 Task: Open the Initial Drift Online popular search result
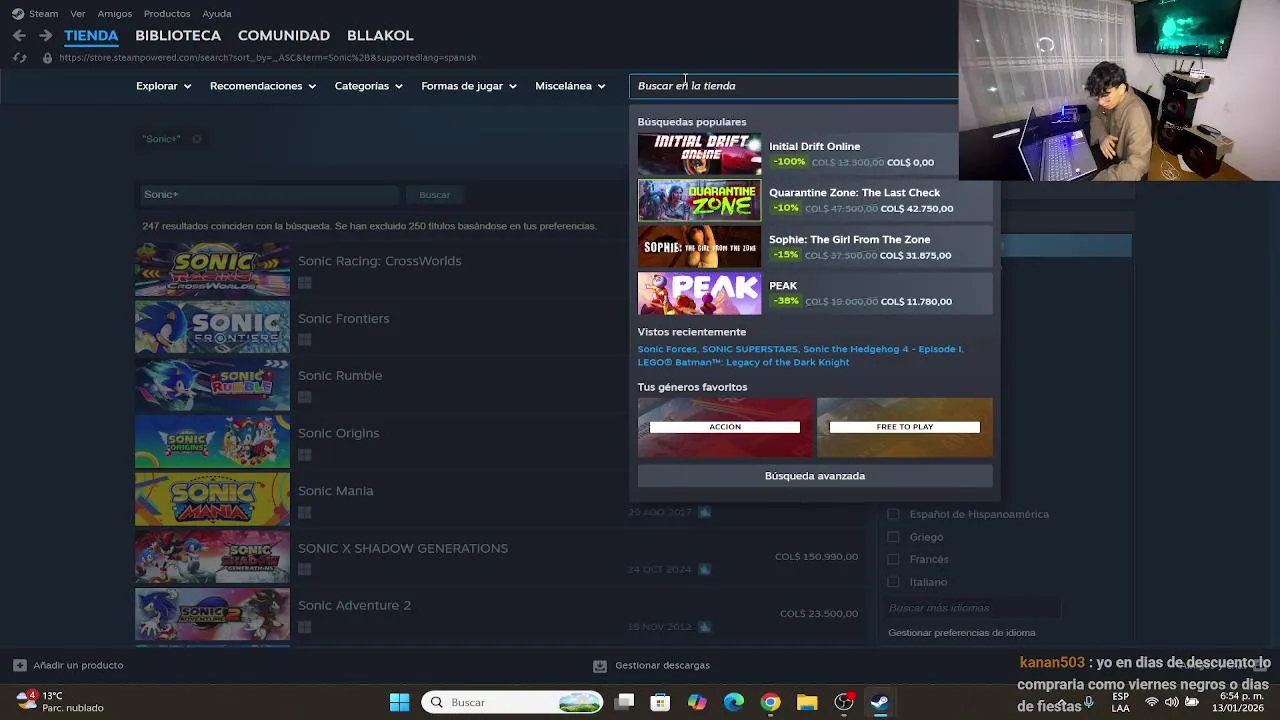pyautogui.click(x=815, y=154)
